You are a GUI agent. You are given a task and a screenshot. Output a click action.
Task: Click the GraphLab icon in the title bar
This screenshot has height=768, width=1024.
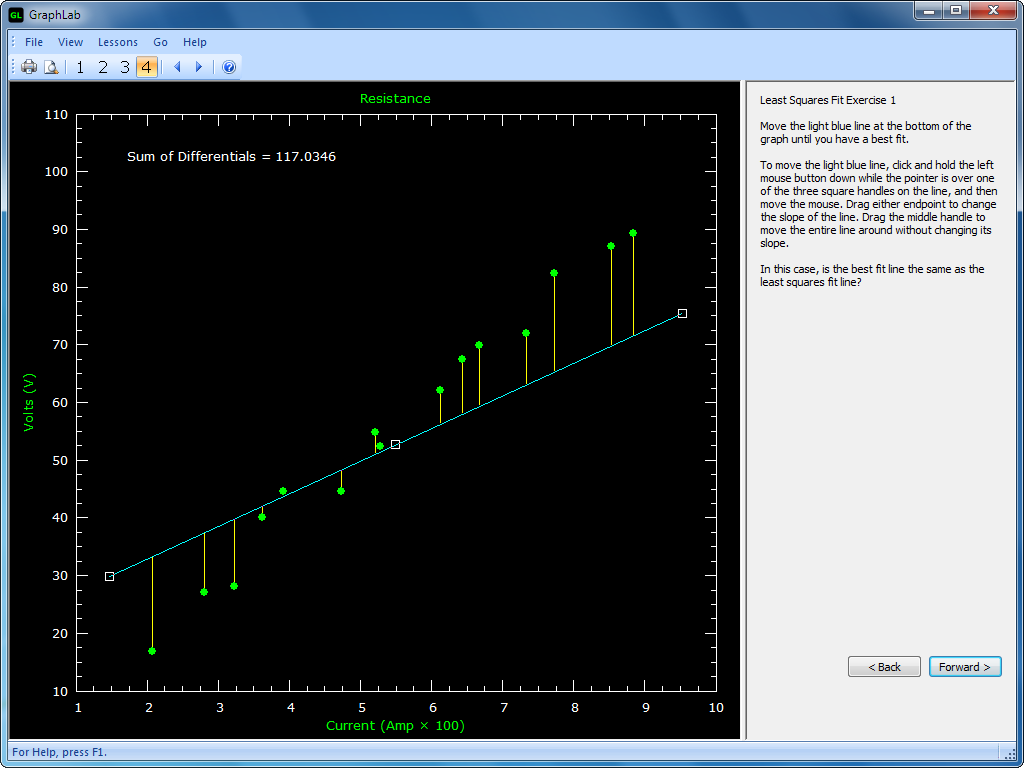tap(16, 14)
